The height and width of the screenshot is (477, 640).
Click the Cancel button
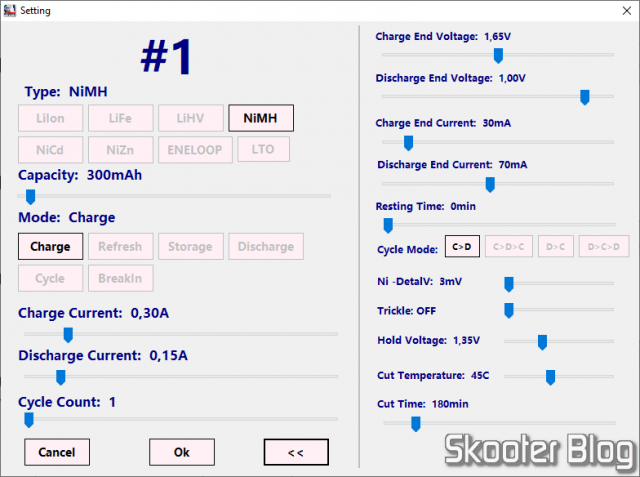(57, 452)
